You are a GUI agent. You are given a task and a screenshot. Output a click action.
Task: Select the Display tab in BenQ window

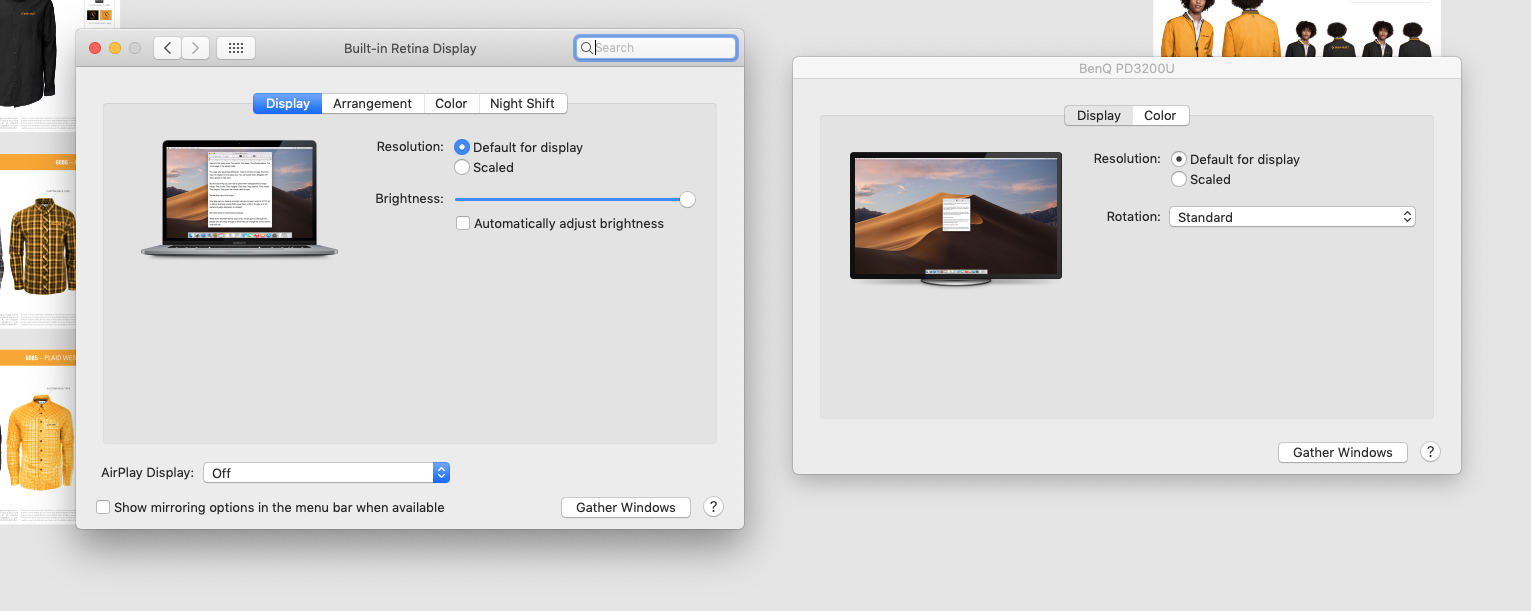pyautogui.click(x=1099, y=115)
